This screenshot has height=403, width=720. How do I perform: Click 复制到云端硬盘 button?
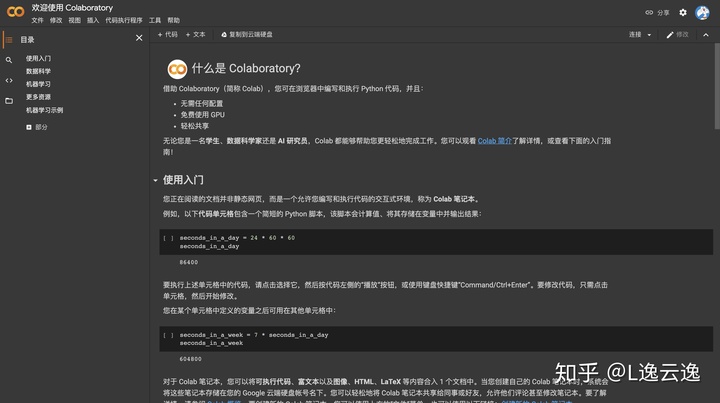click(x=247, y=34)
